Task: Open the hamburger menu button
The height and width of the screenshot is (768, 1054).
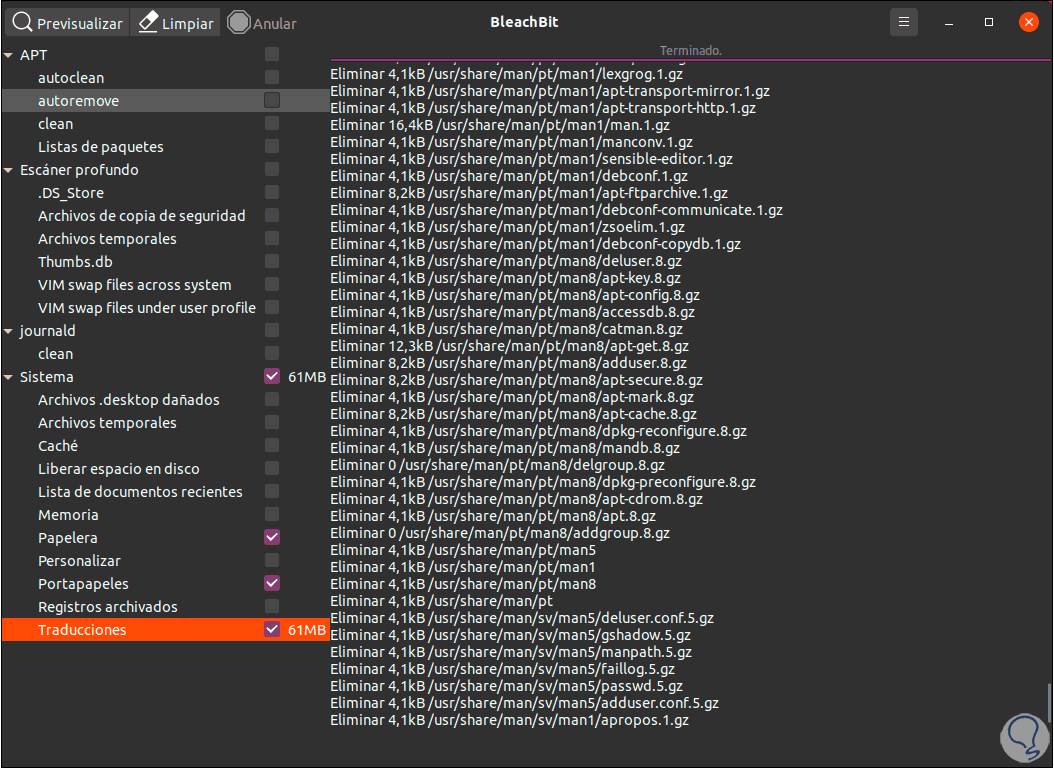Action: (x=903, y=22)
